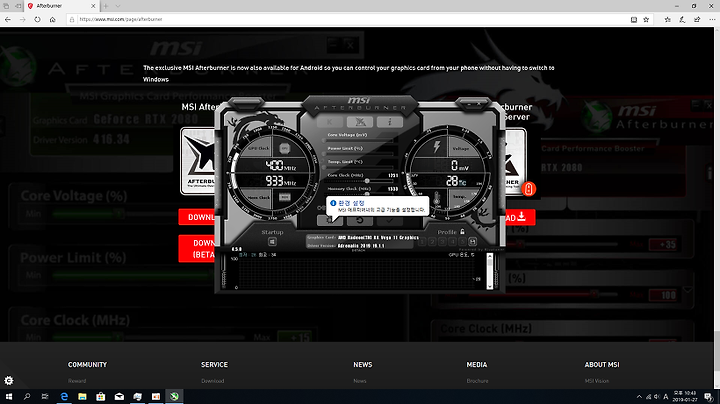Click the Download link under SERVICE
Image resolution: width=720 pixels, height=404 pixels.
point(213,381)
